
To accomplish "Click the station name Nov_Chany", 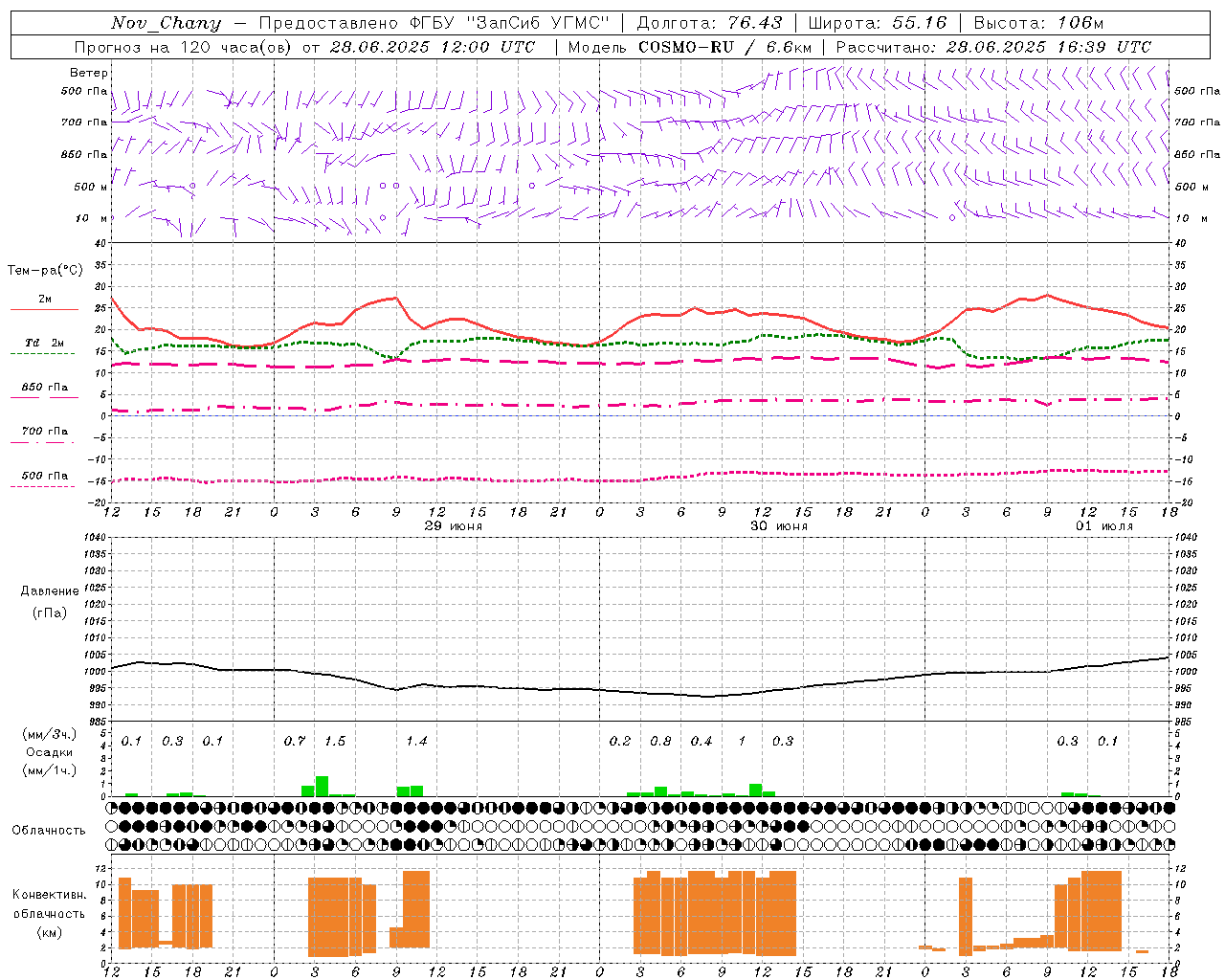I will [166, 23].
